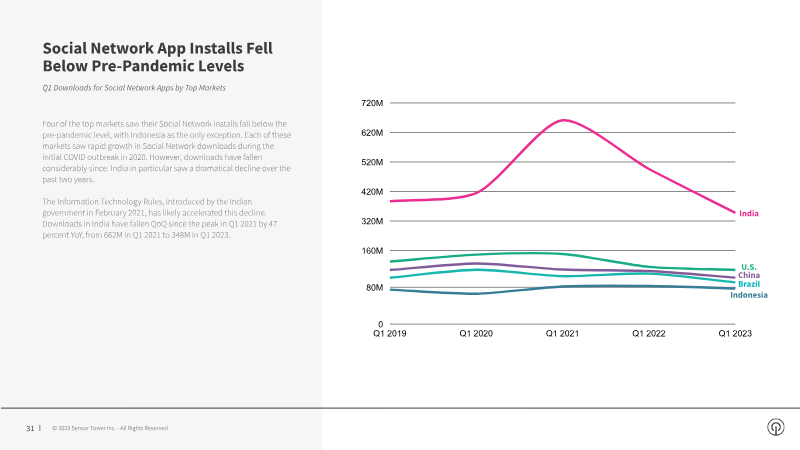This screenshot has height=450, width=800.
Task: Click the China series label
Action: pyautogui.click(x=749, y=275)
